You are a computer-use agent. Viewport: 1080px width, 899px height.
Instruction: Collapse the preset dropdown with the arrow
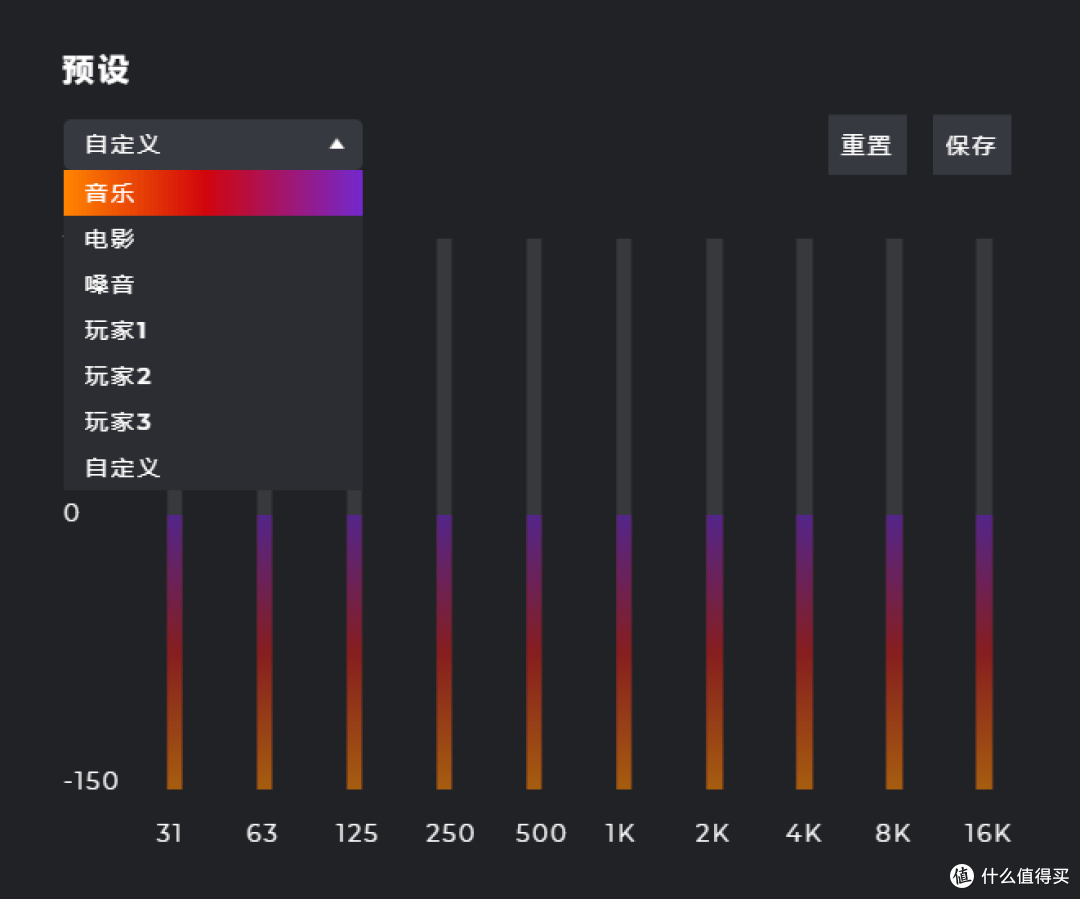point(338,144)
